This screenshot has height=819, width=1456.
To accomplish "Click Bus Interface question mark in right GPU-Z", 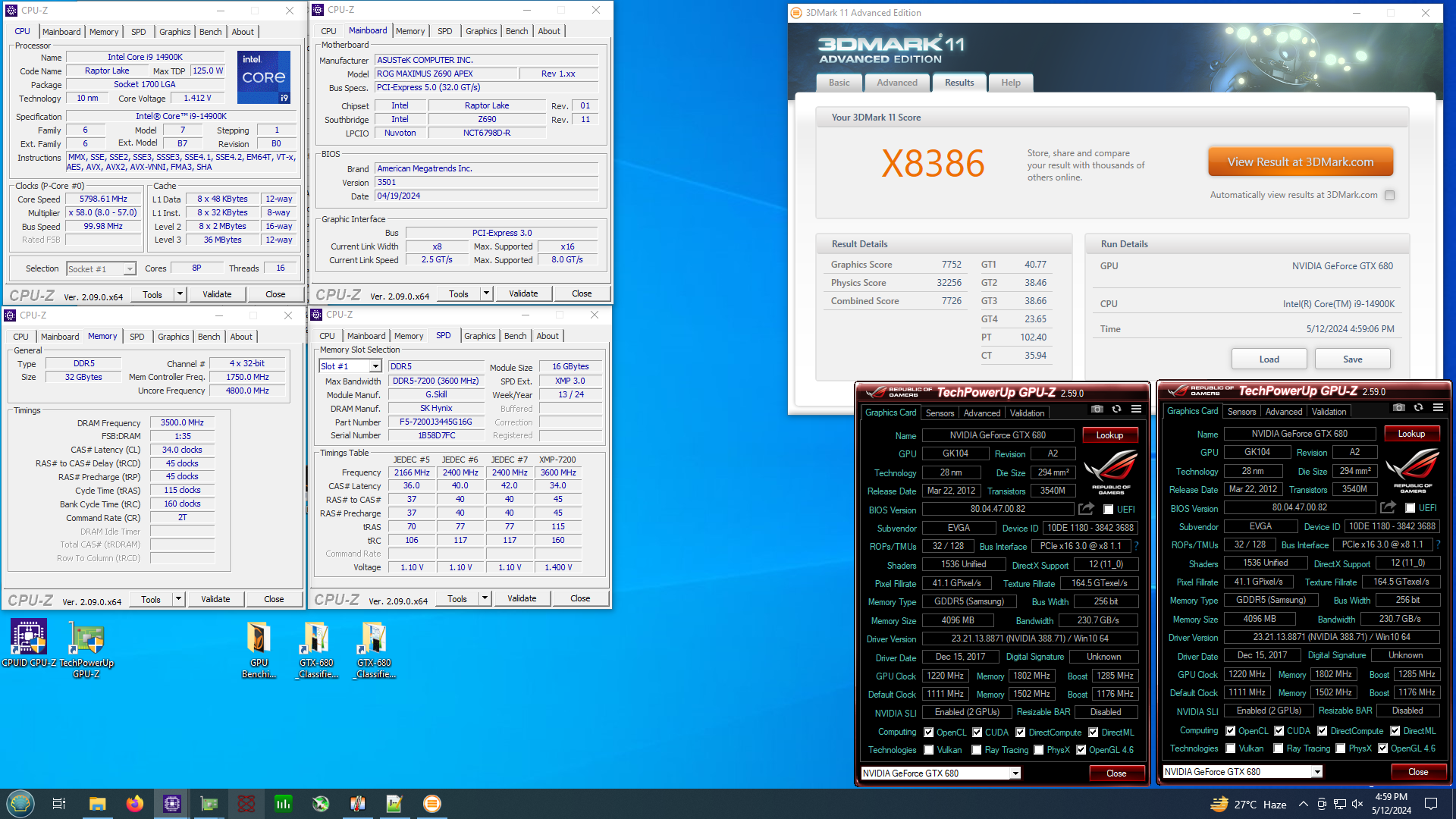I will click(1438, 544).
